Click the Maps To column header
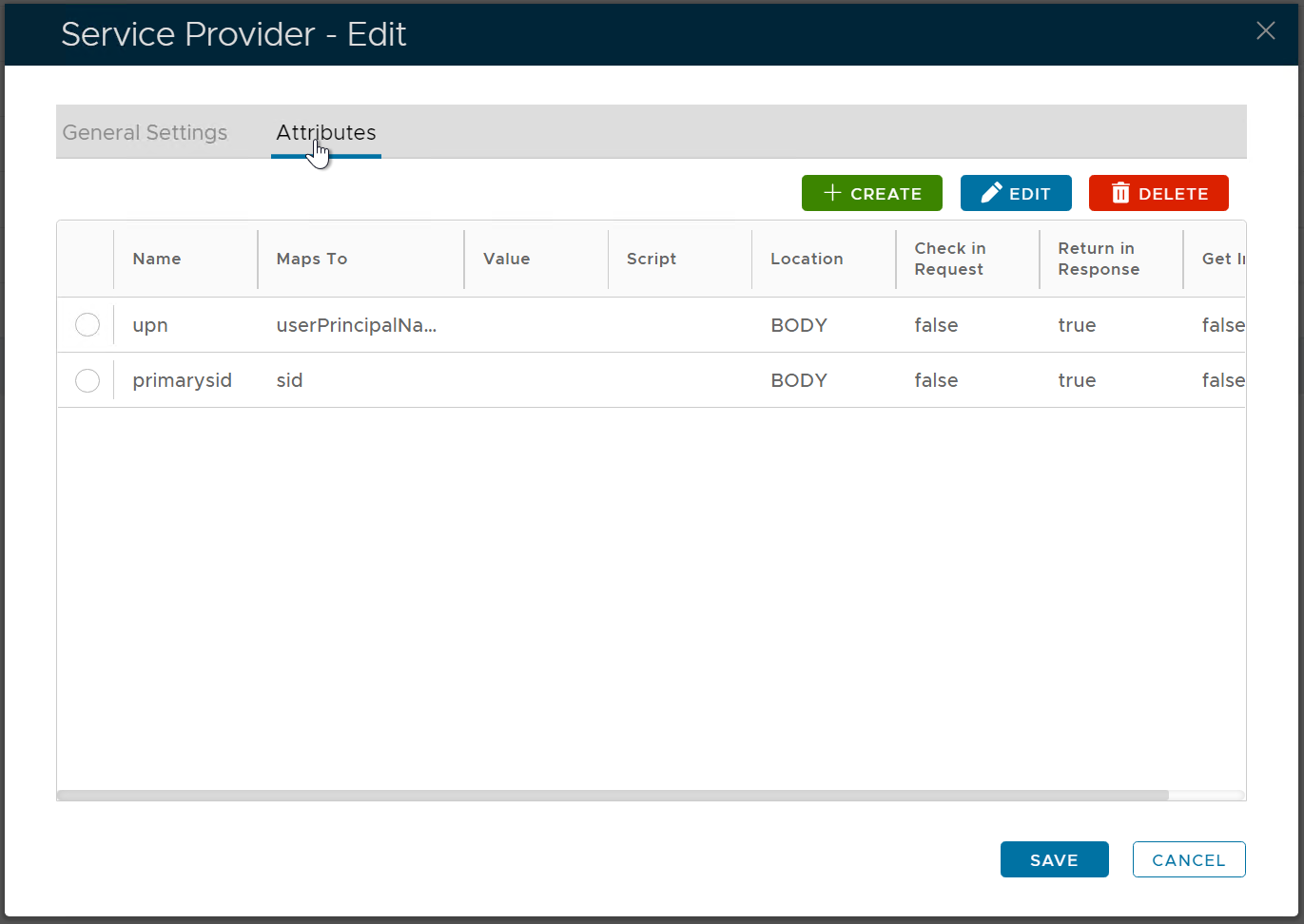The width and height of the screenshot is (1304, 924). point(312,259)
